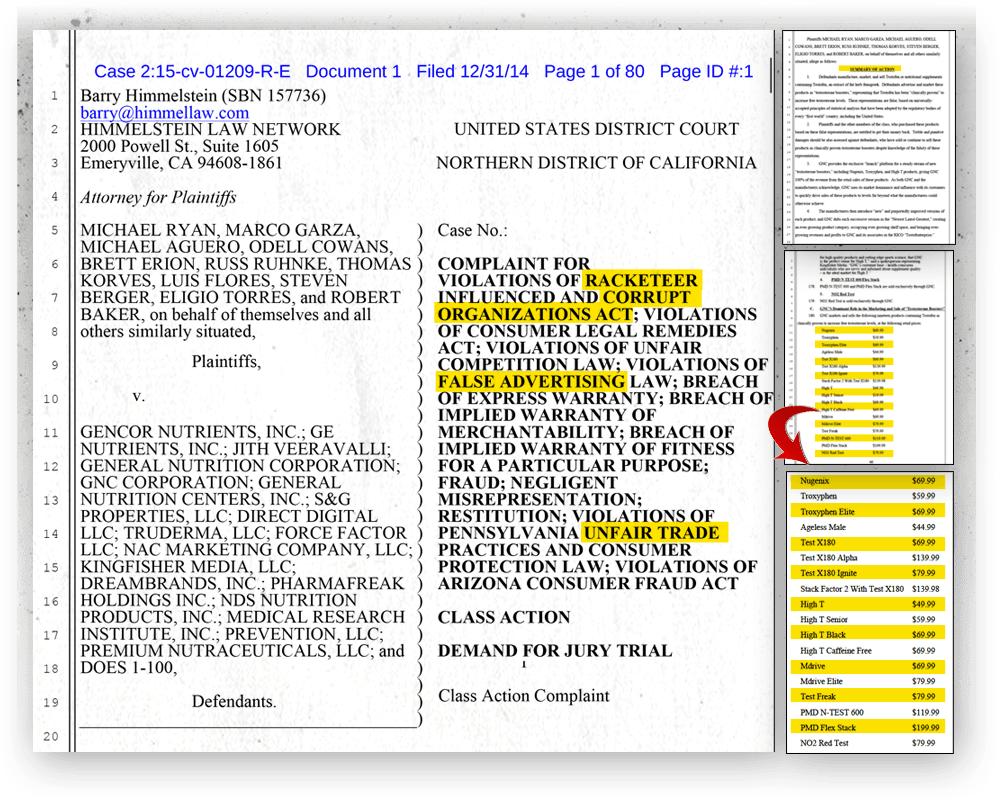Click the Nugenix row in price list
This screenshot has width=999, height=800.
point(868,480)
